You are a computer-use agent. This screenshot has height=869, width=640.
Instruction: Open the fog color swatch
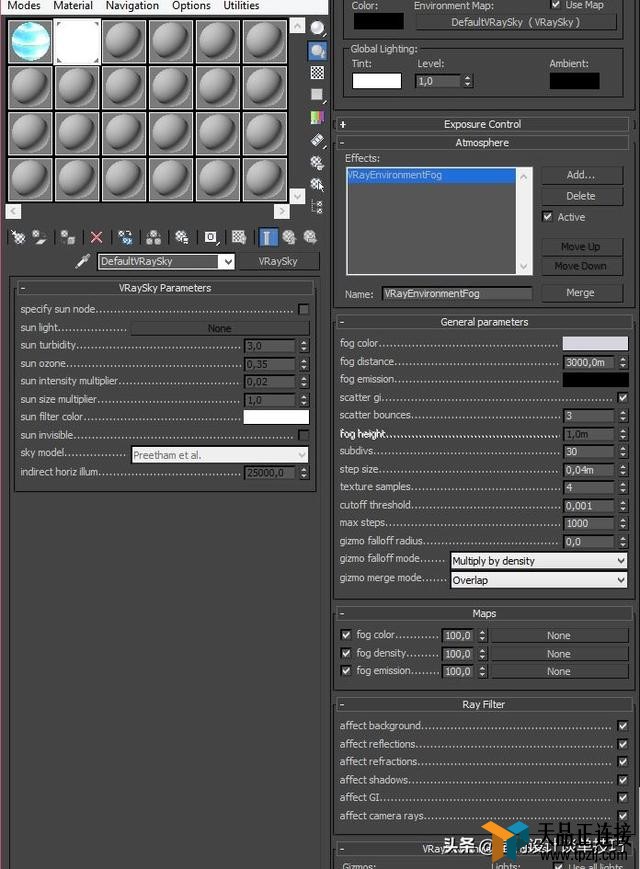click(x=595, y=343)
